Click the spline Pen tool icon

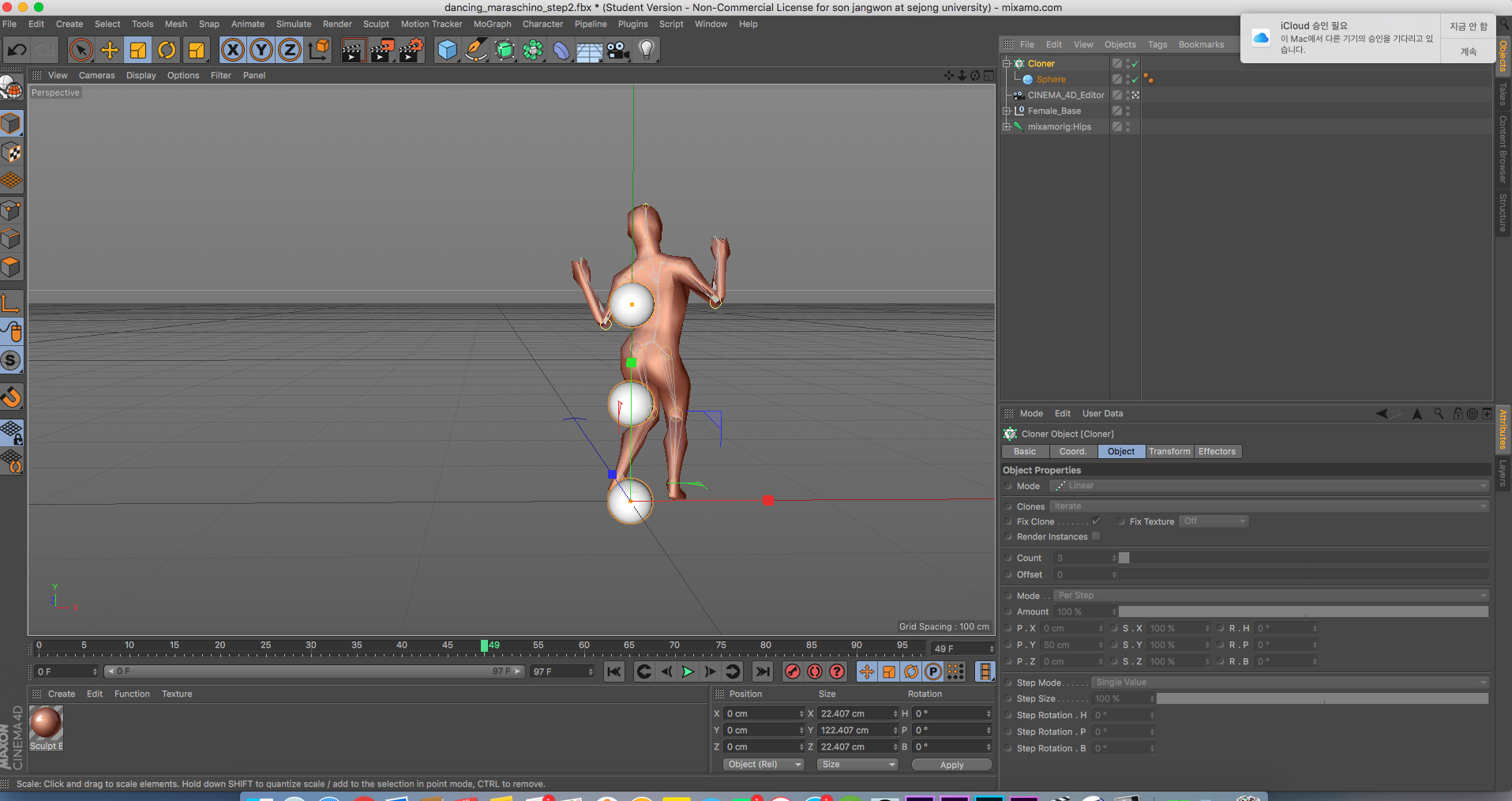475,51
